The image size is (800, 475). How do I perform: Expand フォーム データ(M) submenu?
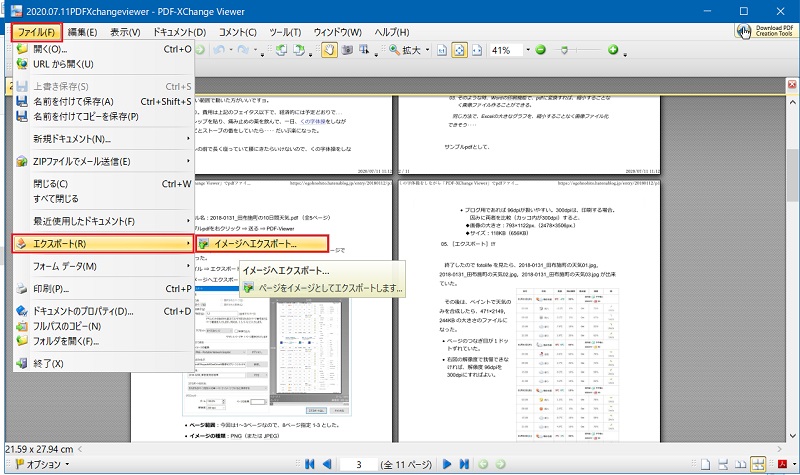[103, 266]
